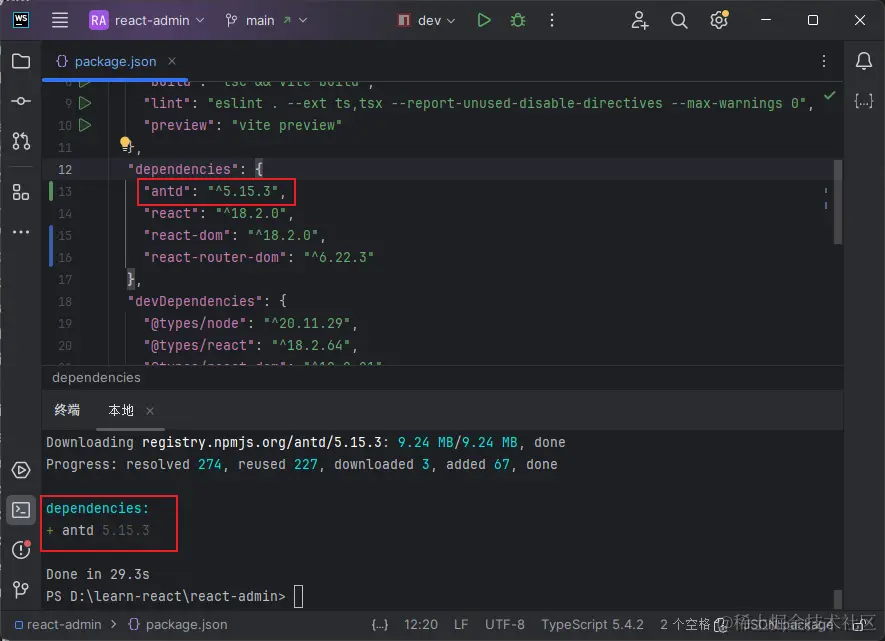
Task: Open Search Everywhere magnifier
Action: point(679,20)
